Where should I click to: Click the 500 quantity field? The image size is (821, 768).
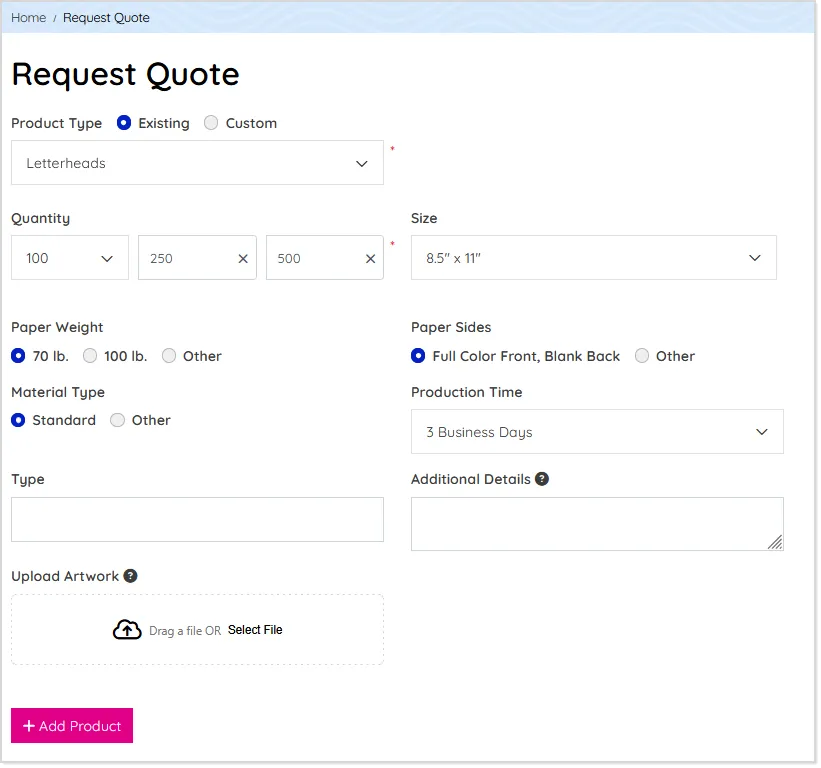[325, 258]
